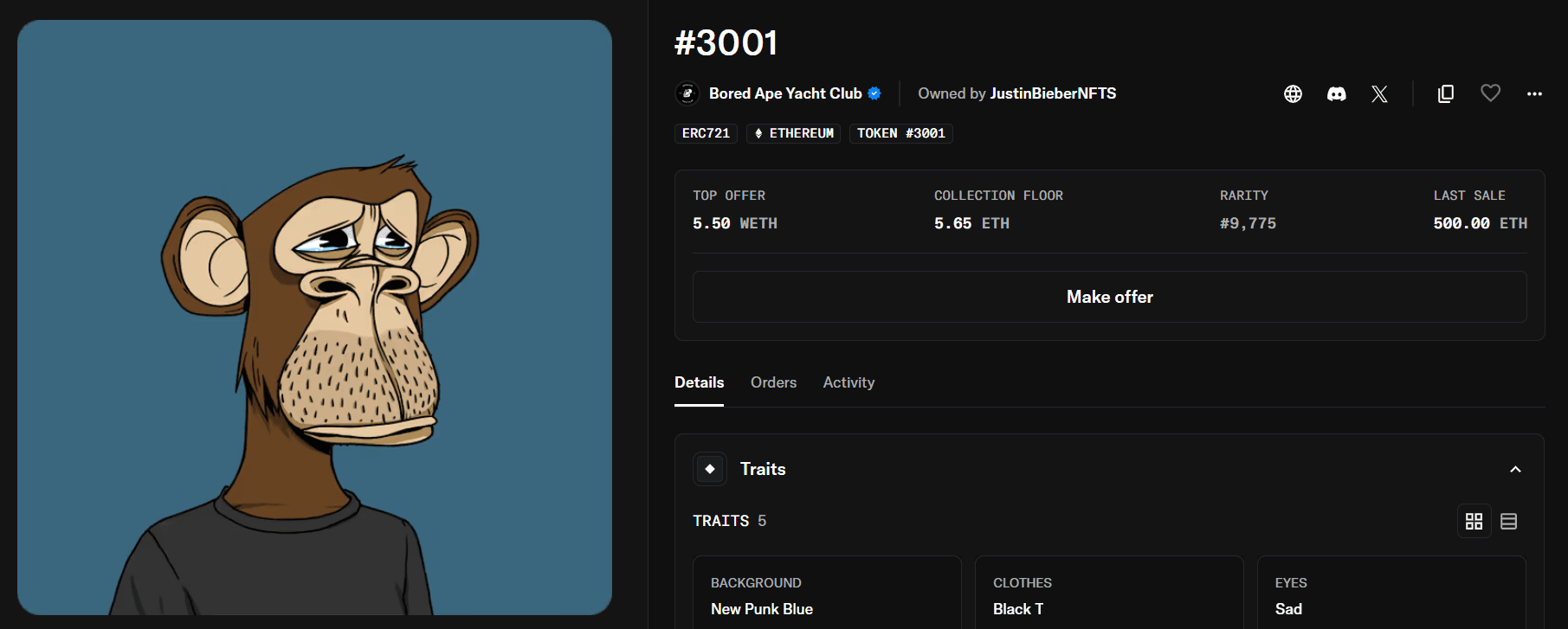Collapse the Traits section chevron

tap(1515, 469)
